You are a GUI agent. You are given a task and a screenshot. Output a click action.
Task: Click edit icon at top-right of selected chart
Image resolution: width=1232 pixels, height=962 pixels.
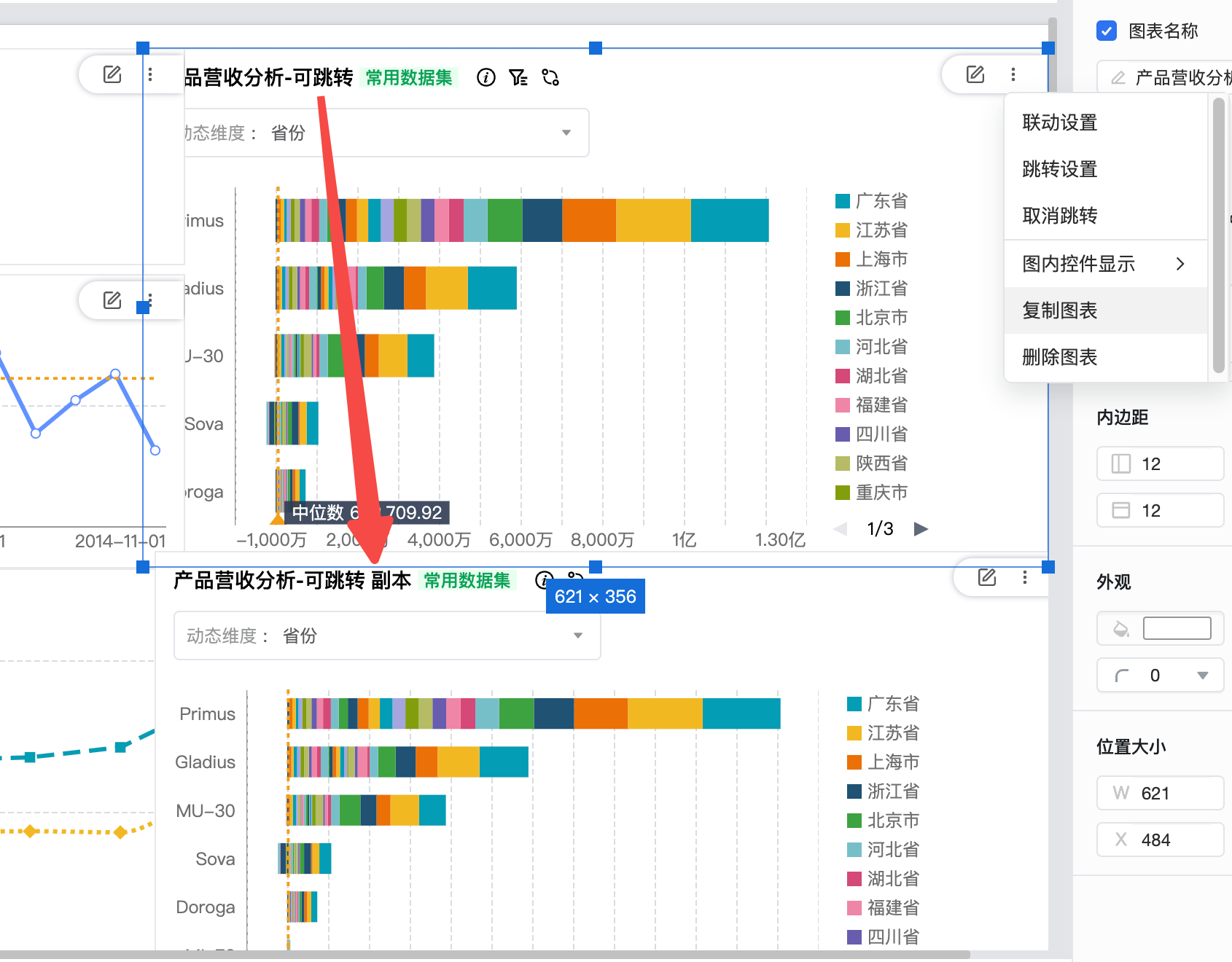(975, 74)
